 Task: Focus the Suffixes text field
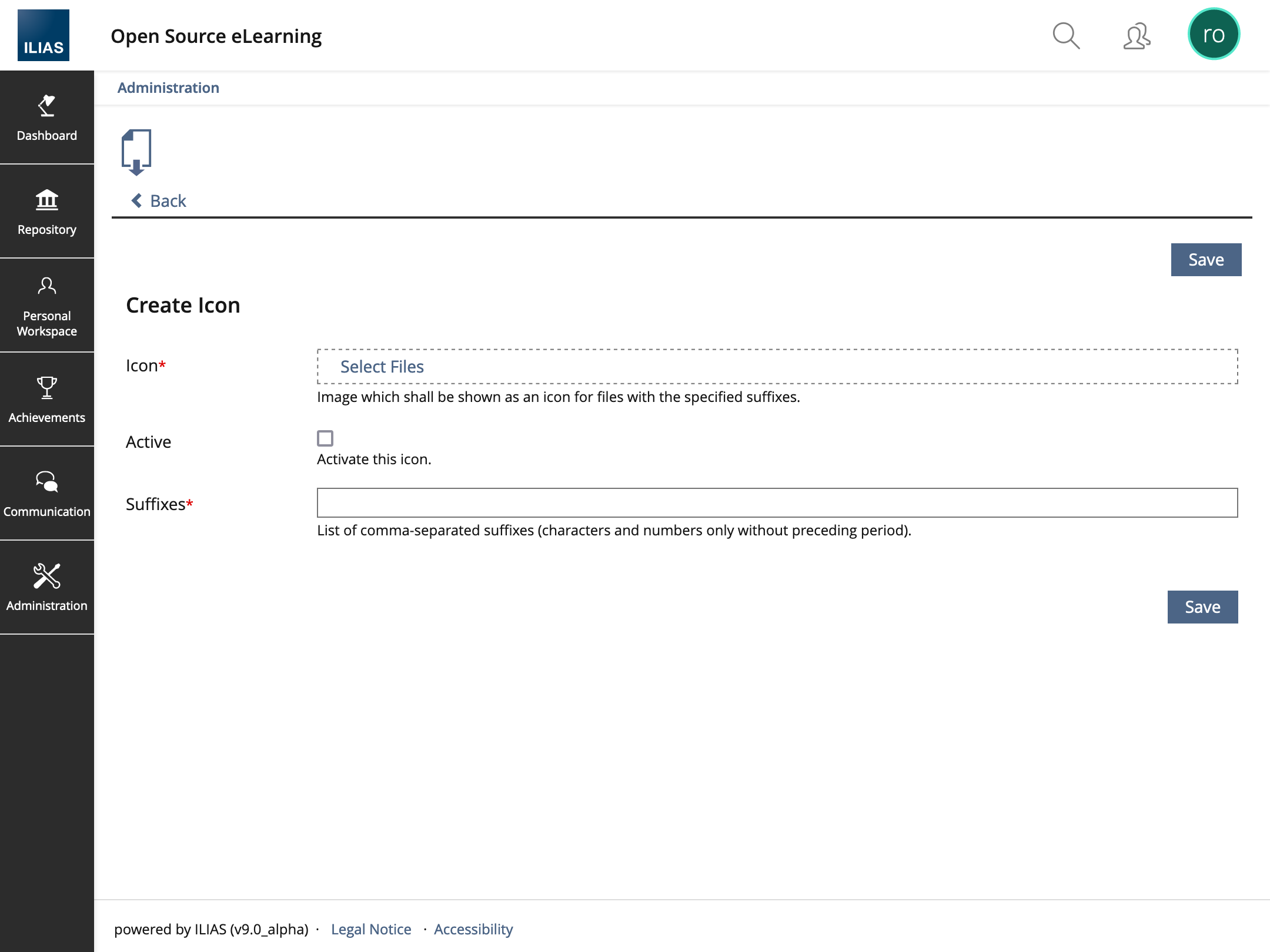pos(777,503)
